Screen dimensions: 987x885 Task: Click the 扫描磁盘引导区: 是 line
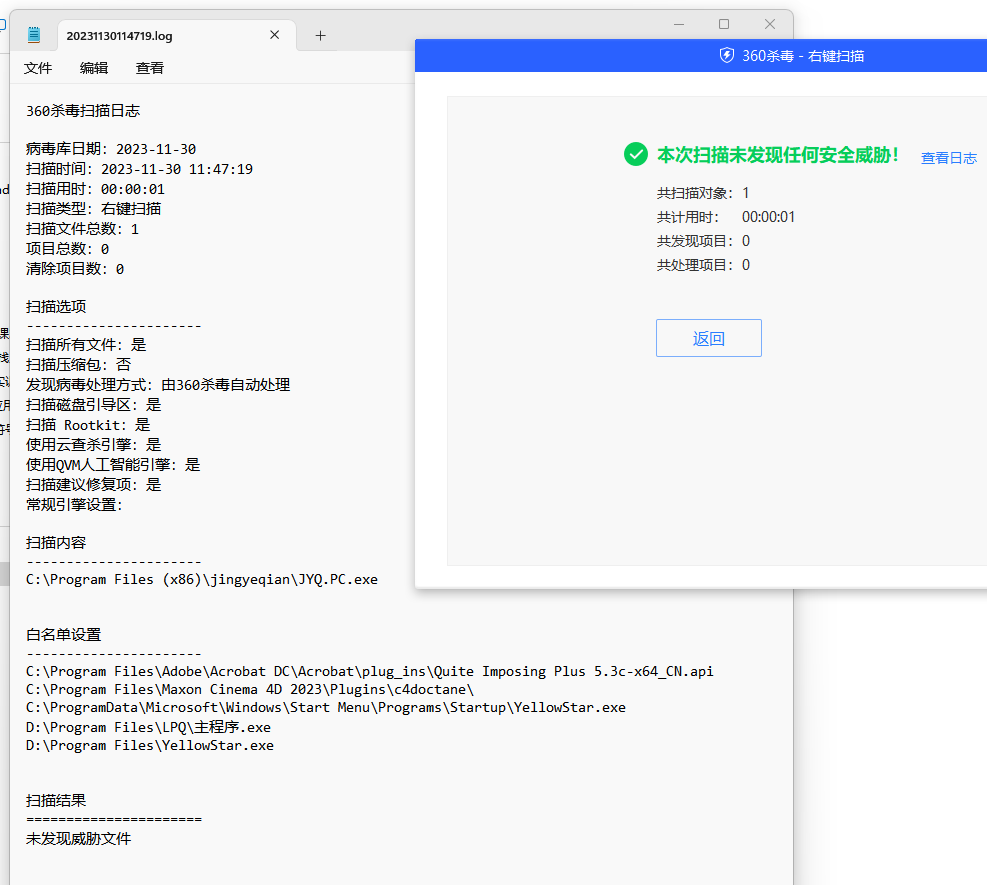[x=94, y=405]
